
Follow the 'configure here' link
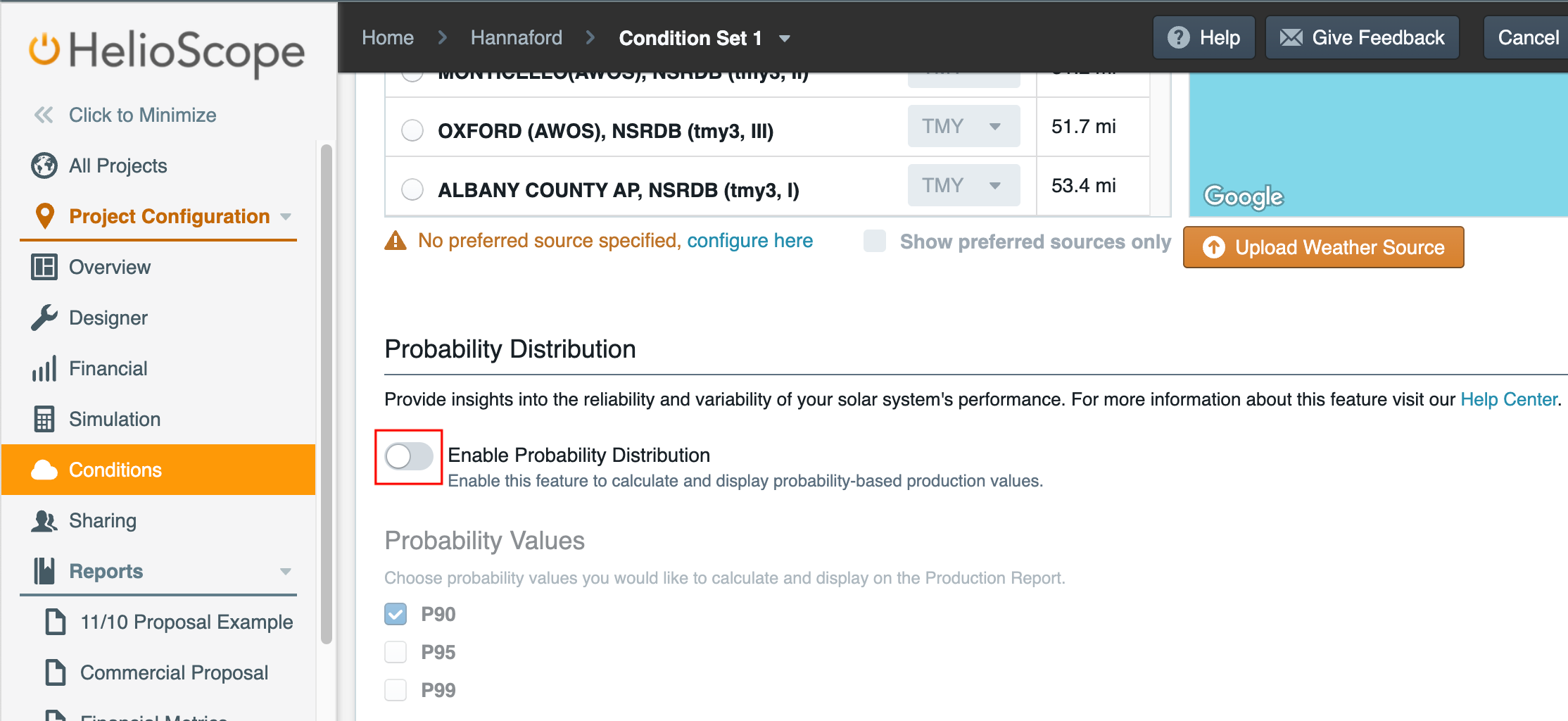pyautogui.click(x=750, y=241)
